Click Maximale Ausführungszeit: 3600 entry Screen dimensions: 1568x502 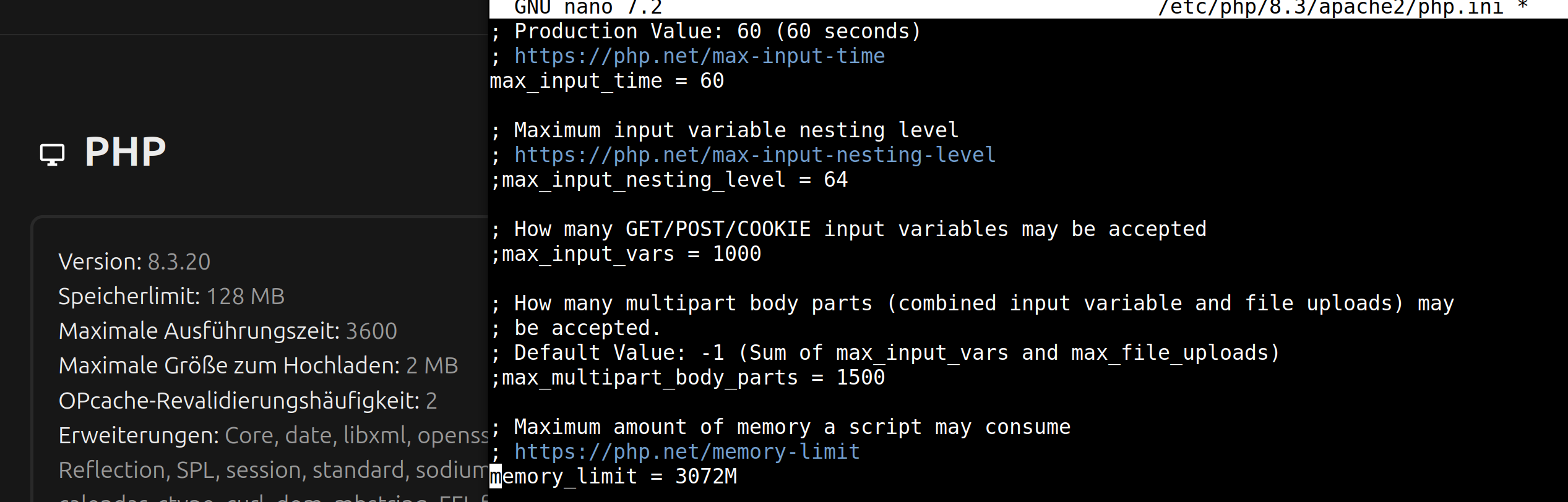(x=228, y=331)
